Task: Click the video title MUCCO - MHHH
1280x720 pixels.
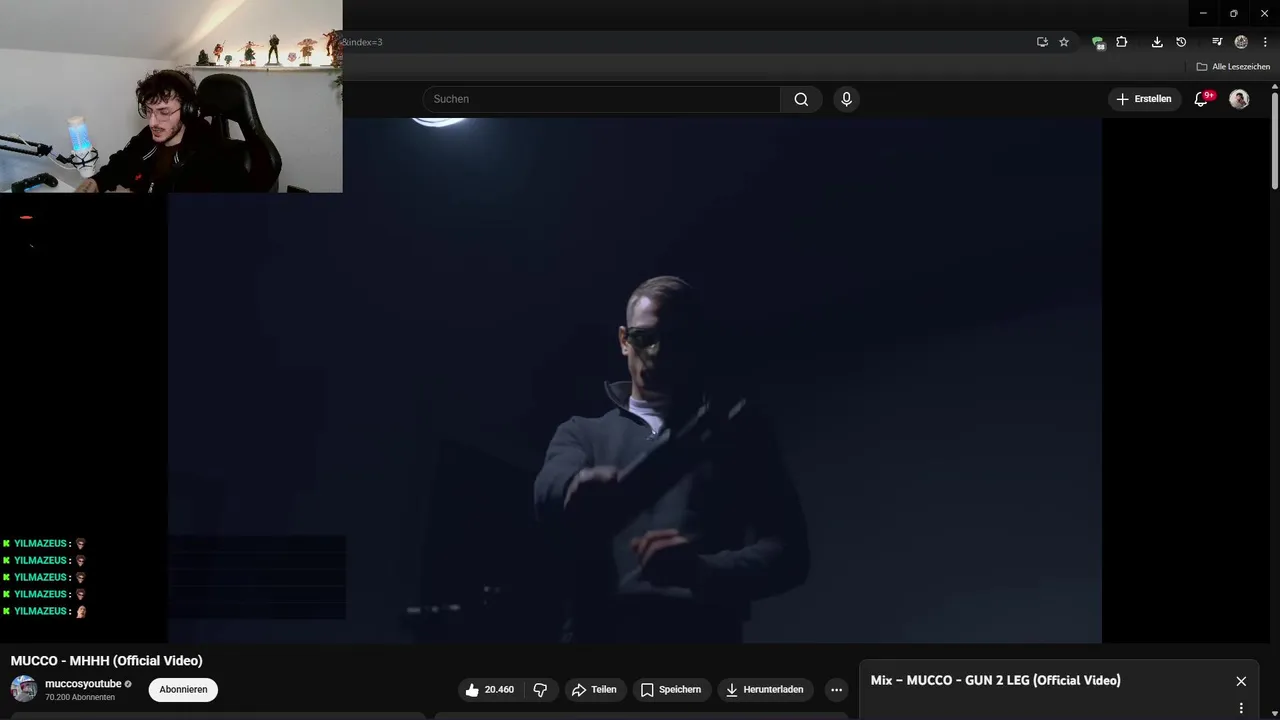Action: (106, 661)
